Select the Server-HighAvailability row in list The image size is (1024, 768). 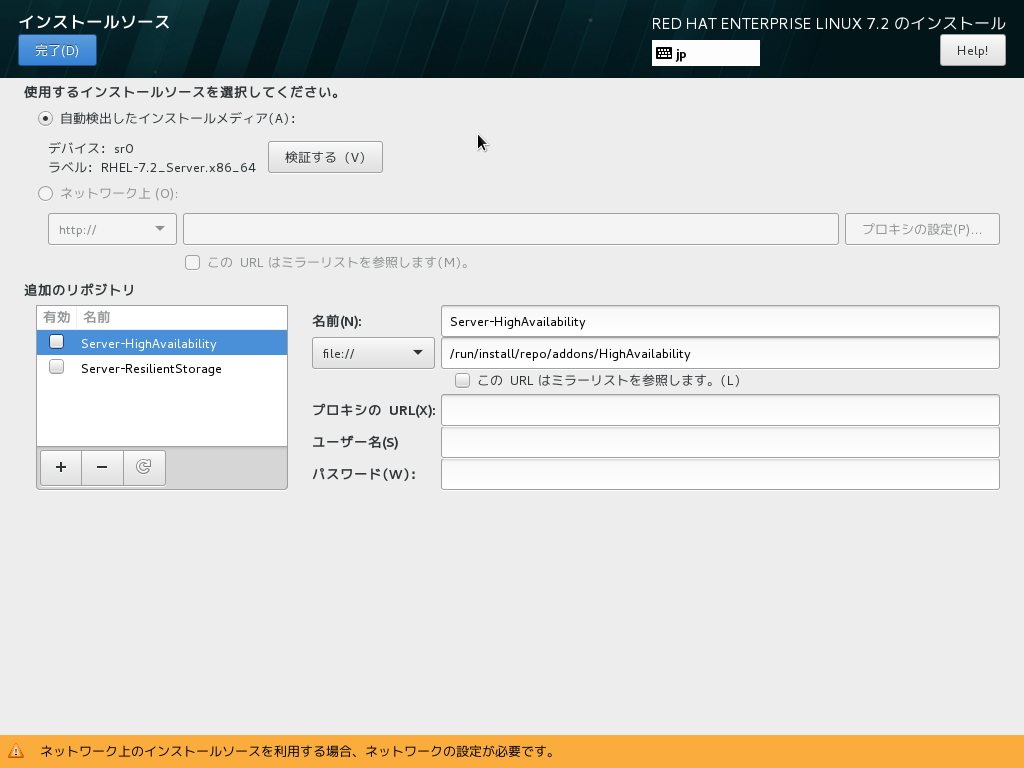click(162, 343)
